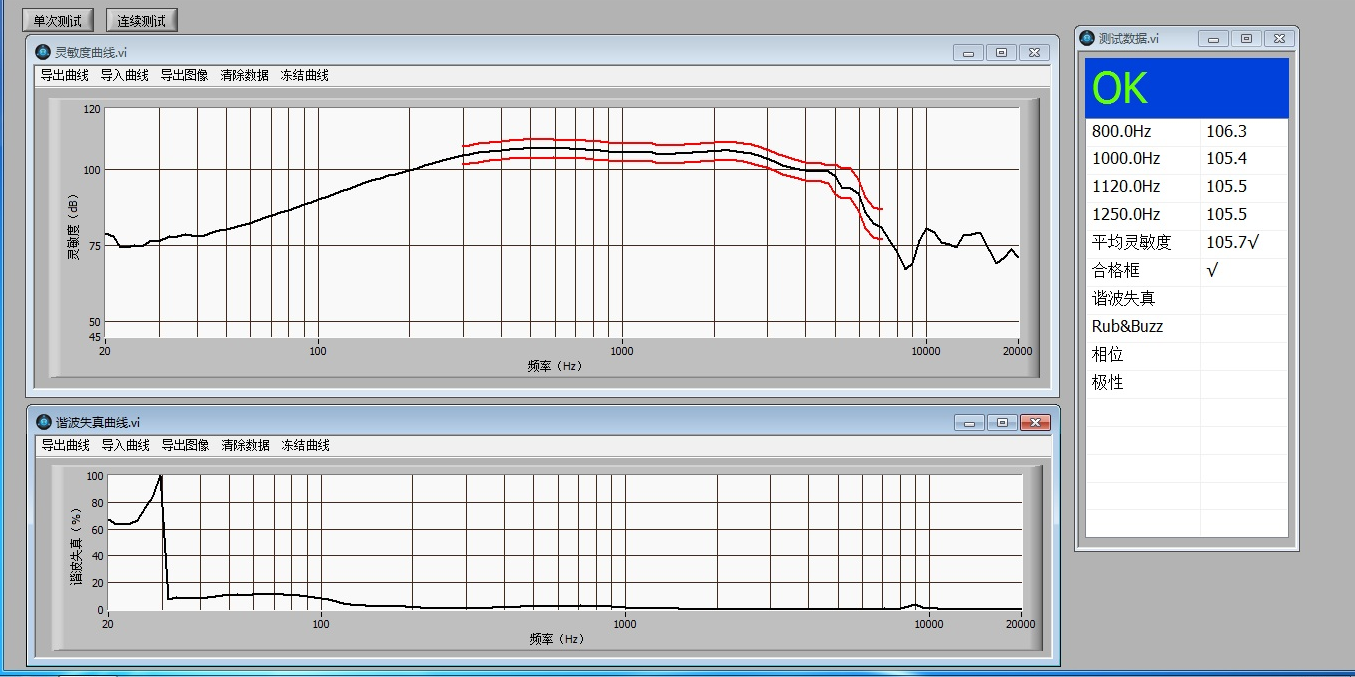Click the 灵敏度曲线.vi title bar icon
The width and height of the screenshot is (1355, 677).
point(43,52)
